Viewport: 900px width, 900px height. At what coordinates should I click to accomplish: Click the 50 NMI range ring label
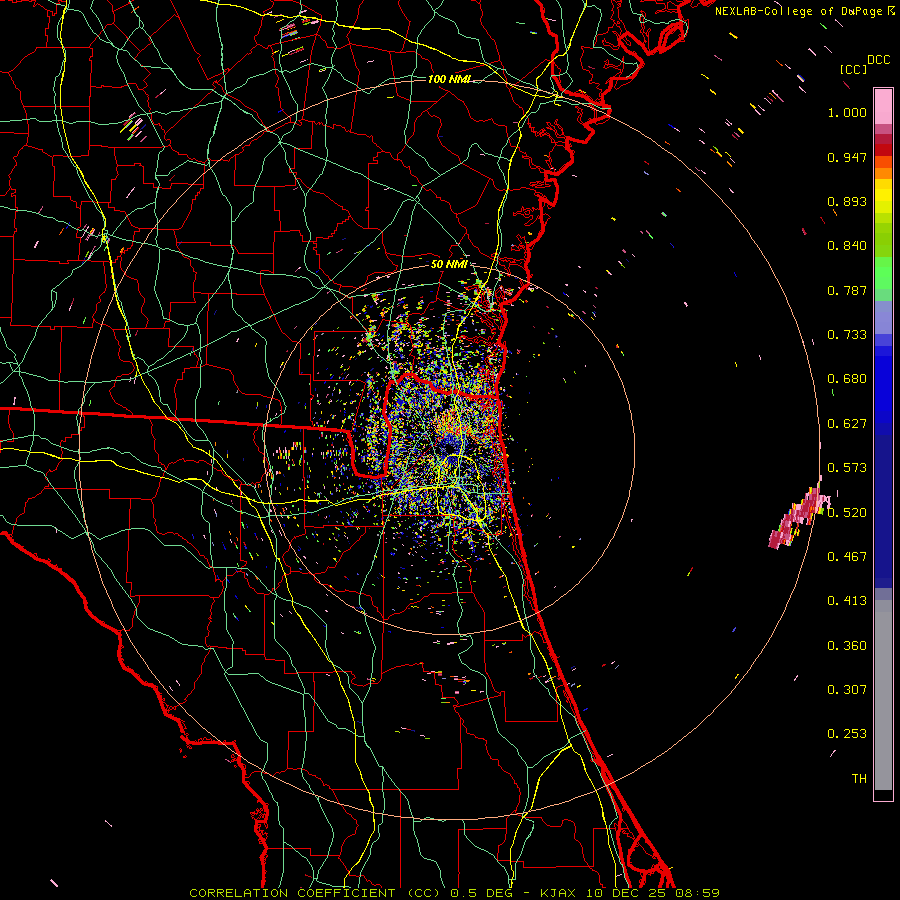(x=449, y=265)
